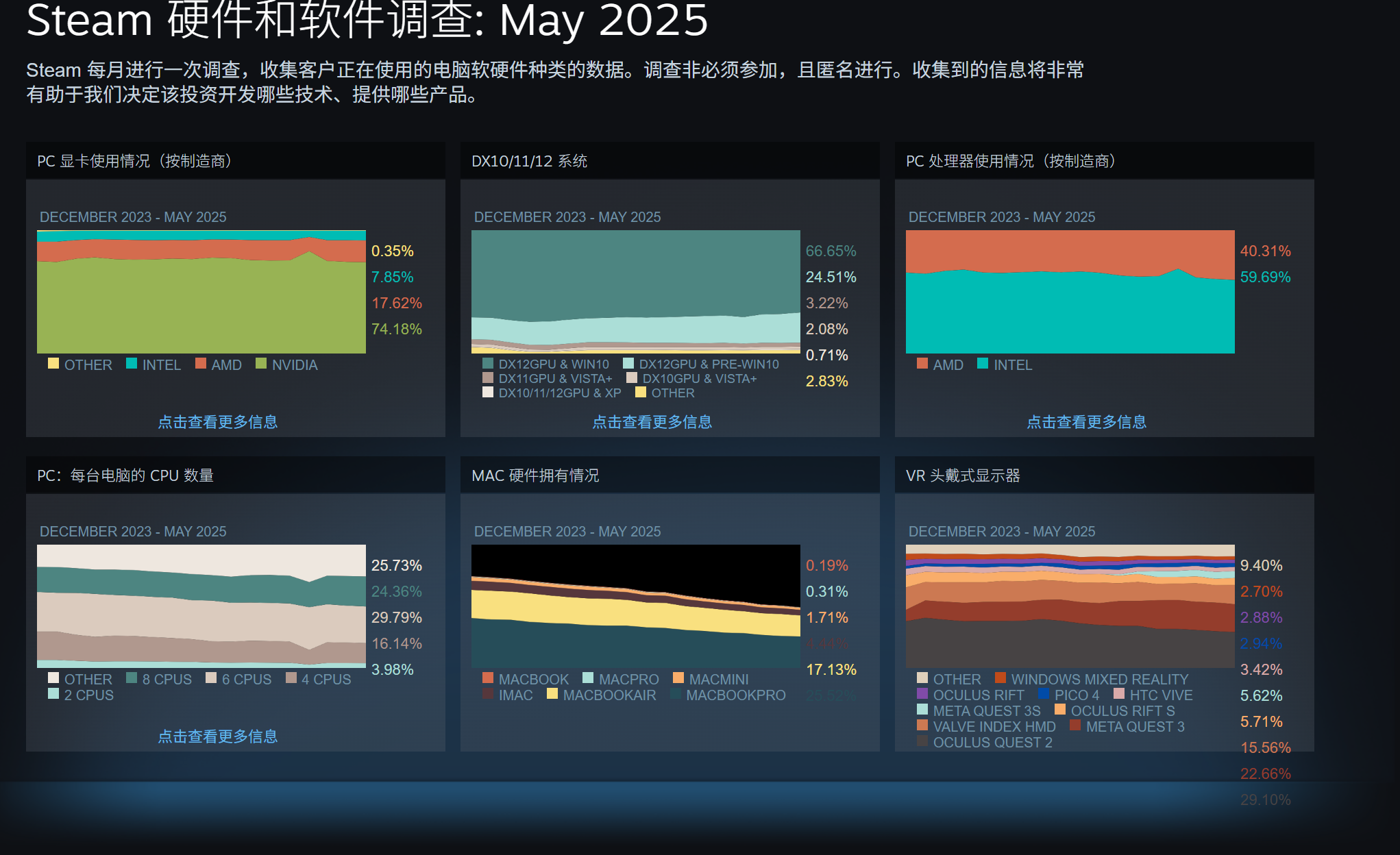The image size is (1400, 855).
Task: Click the WINDOWS MIXED REALITY legend swatch
Action: pyautogui.click(x=1000, y=678)
